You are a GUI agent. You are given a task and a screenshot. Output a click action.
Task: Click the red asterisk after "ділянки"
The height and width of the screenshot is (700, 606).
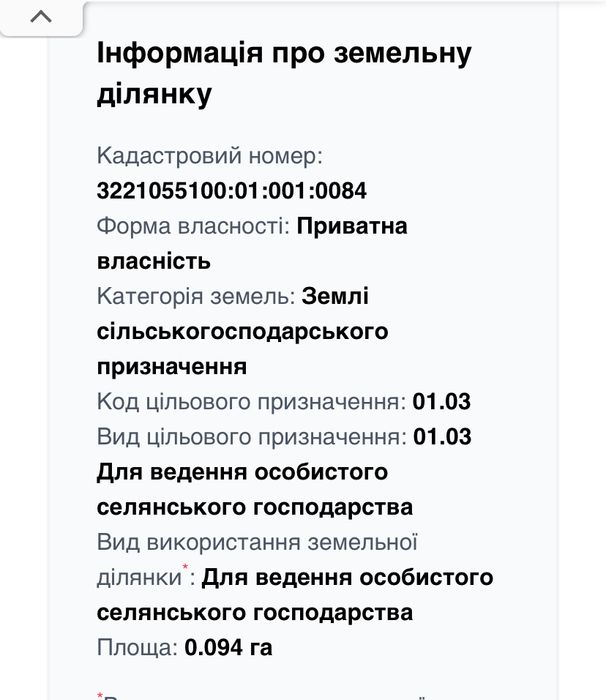(x=186, y=569)
